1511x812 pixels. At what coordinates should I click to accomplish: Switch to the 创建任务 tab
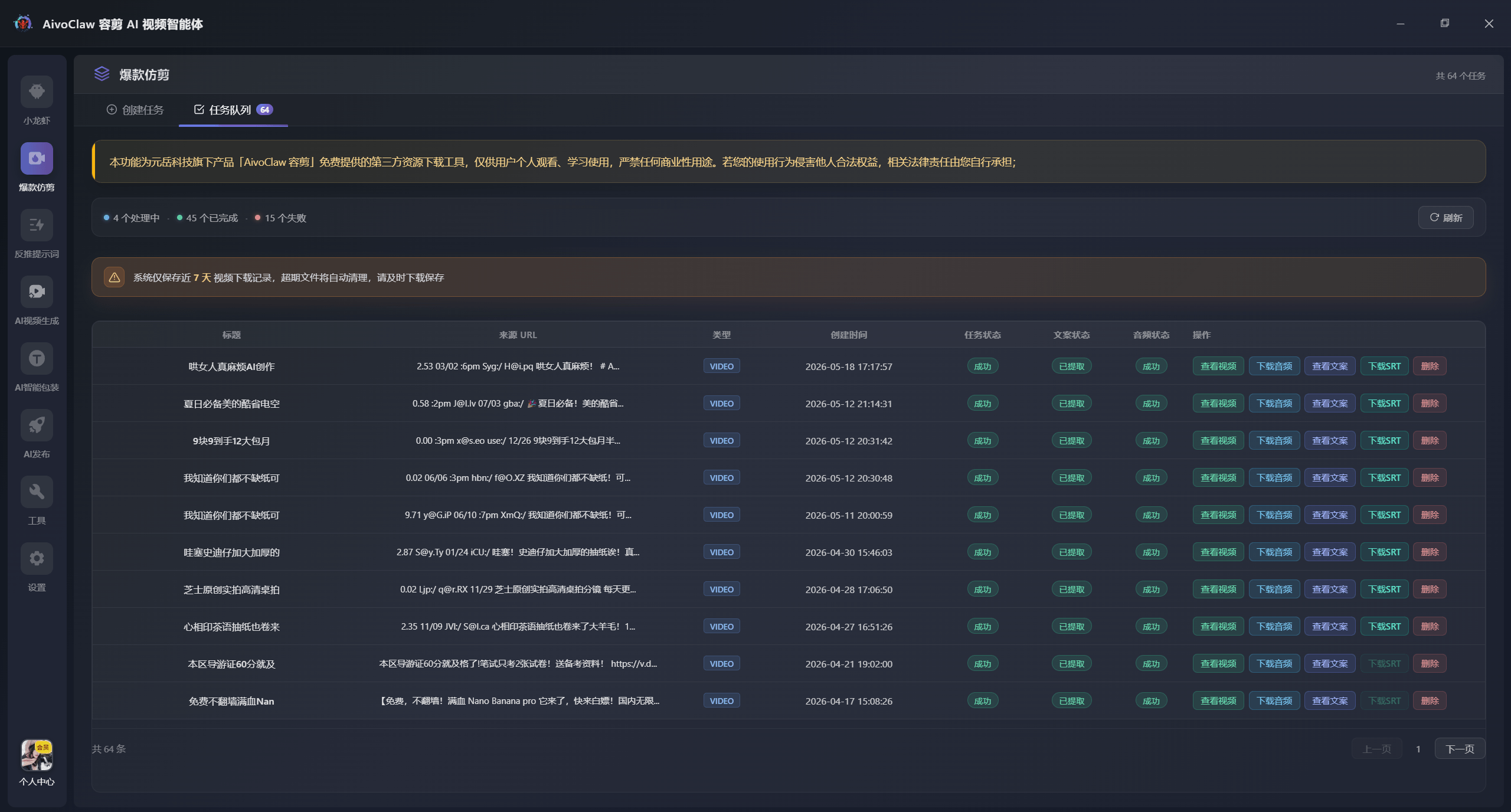tap(135, 110)
